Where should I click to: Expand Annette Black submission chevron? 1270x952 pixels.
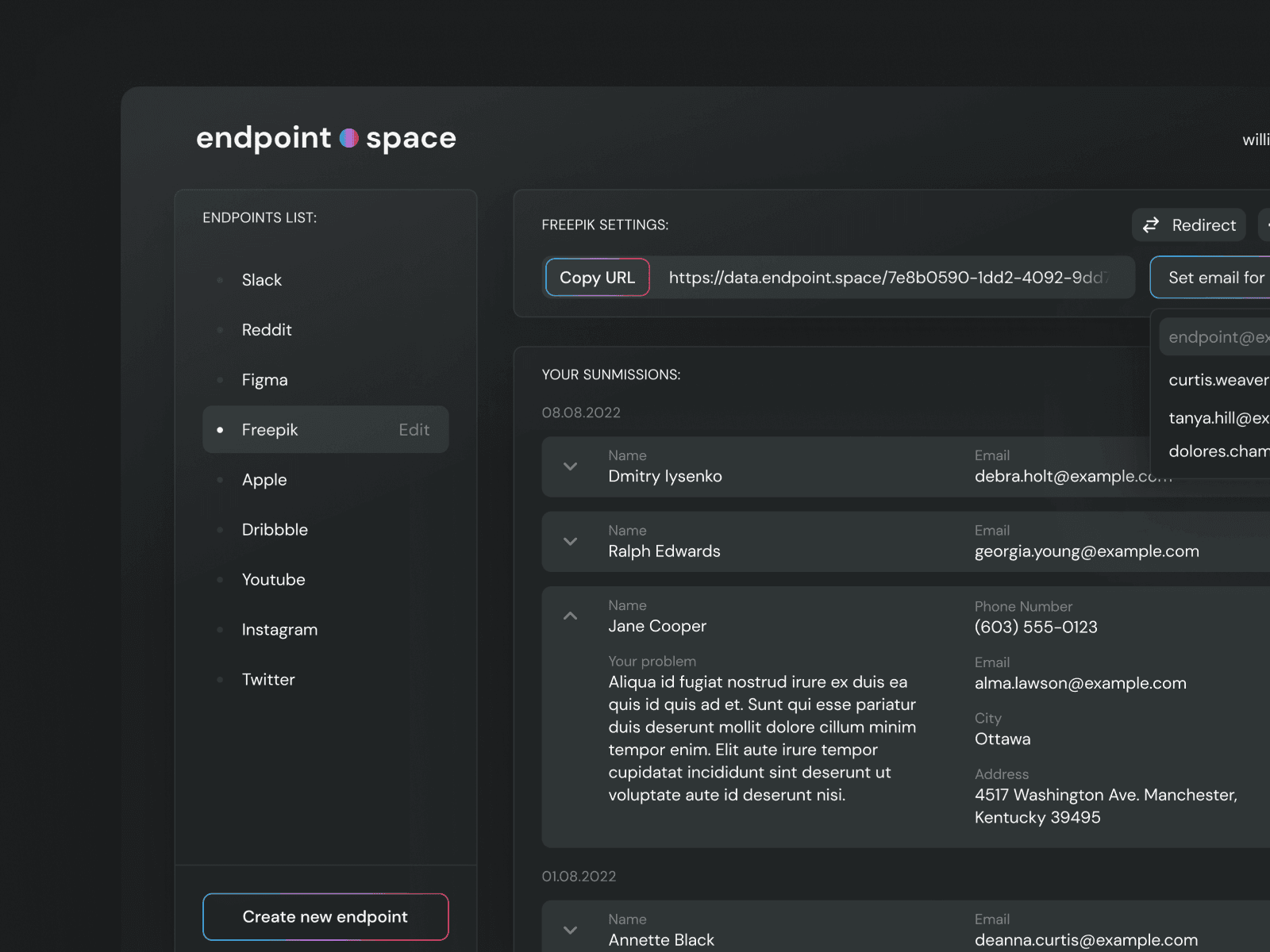pyautogui.click(x=570, y=930)
